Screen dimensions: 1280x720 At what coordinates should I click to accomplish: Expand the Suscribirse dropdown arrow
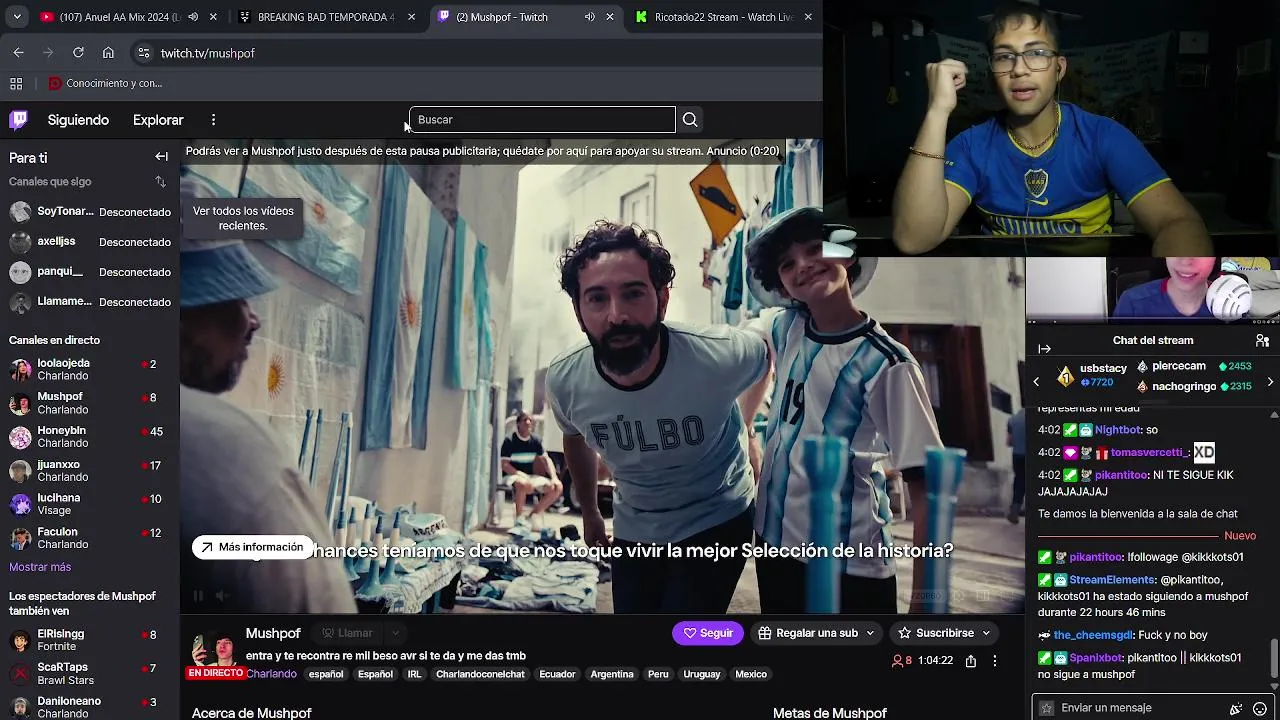click(x=986, y=633)
